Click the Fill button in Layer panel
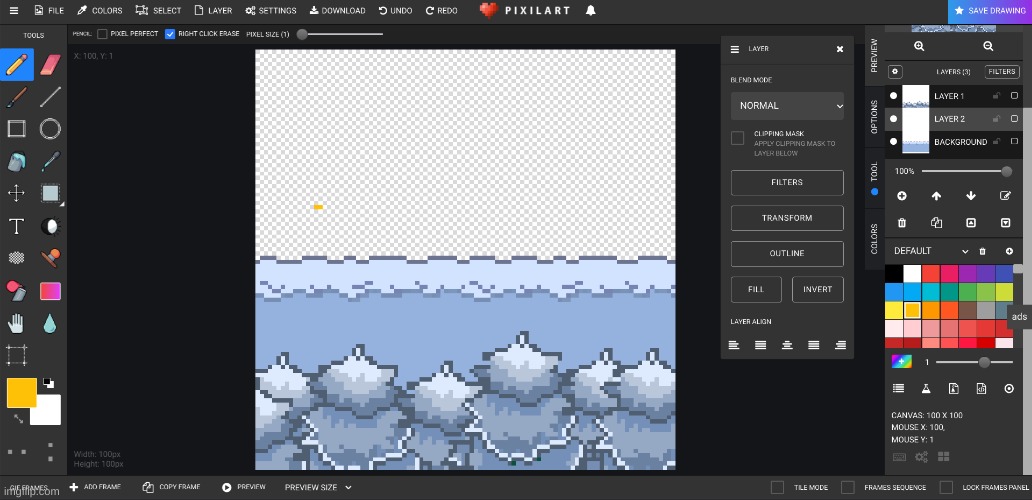The height and width of the screenshot is (500, 1032). pos(756,289)
